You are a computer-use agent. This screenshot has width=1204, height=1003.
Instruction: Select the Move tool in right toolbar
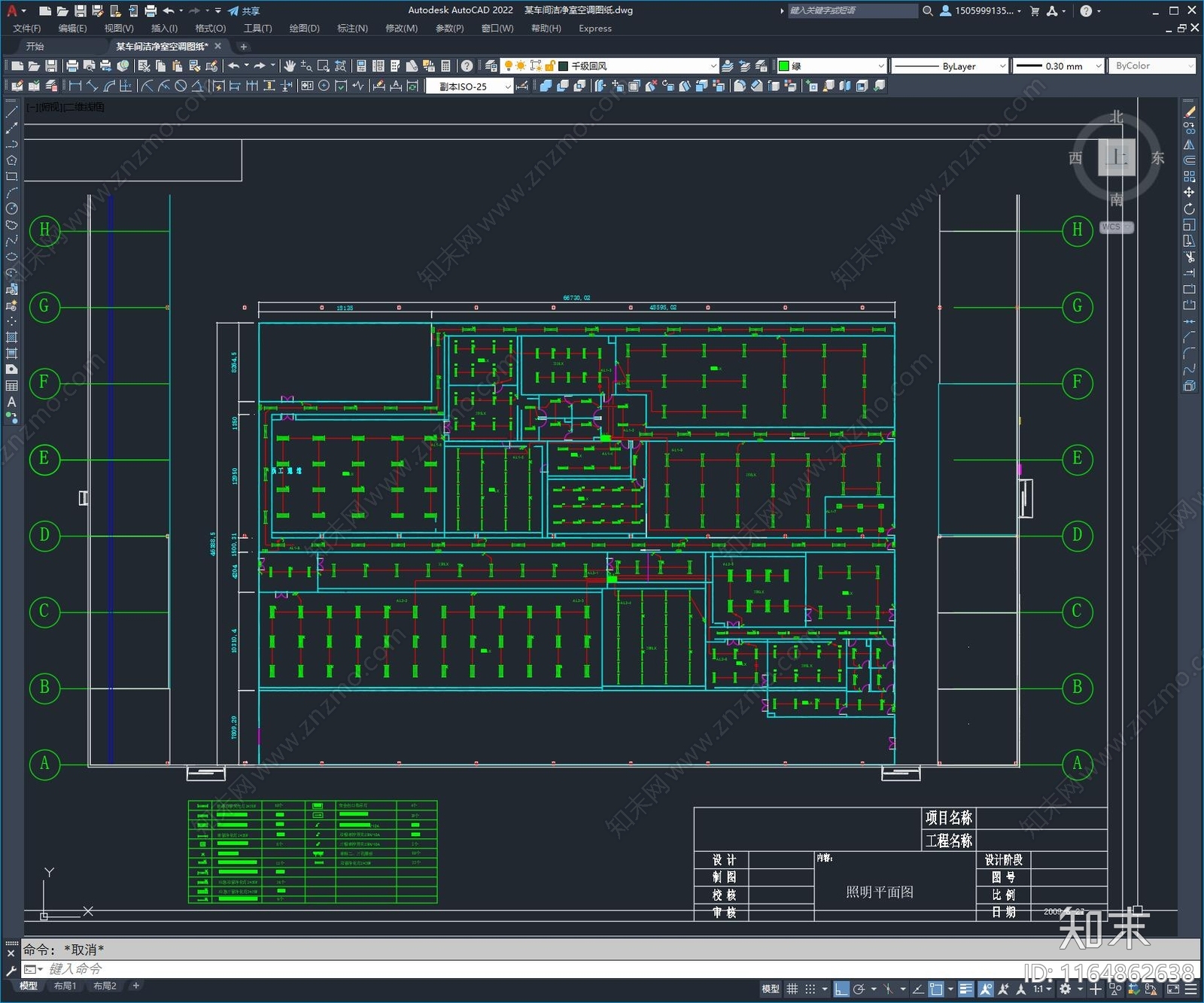click(1190, 193)
